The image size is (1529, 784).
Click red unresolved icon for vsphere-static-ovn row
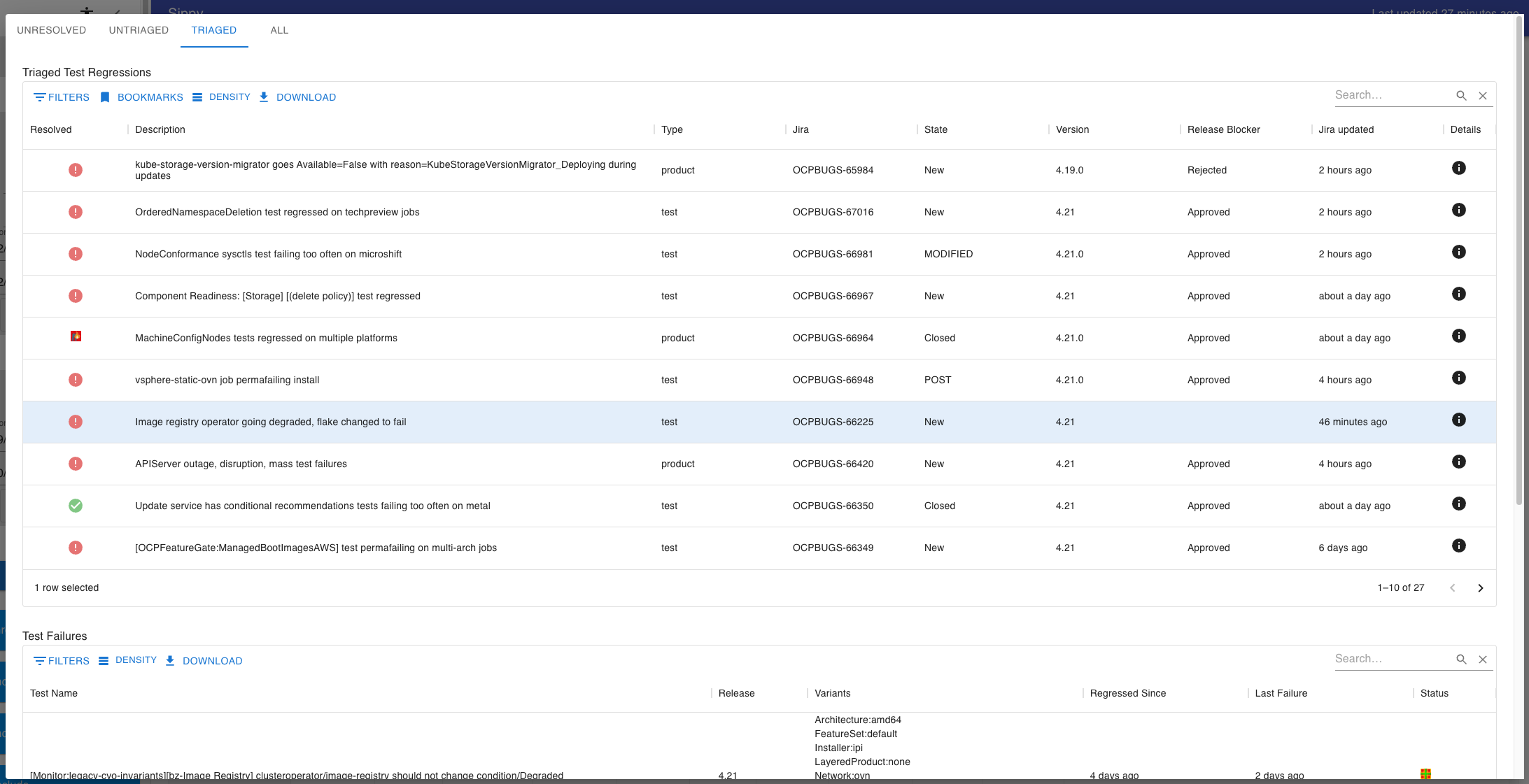[x=76, y=380]
